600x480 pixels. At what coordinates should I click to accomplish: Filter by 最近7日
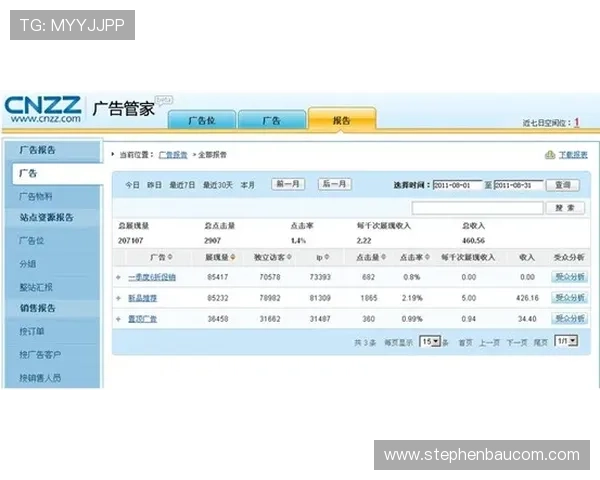[x=182, y=185]
